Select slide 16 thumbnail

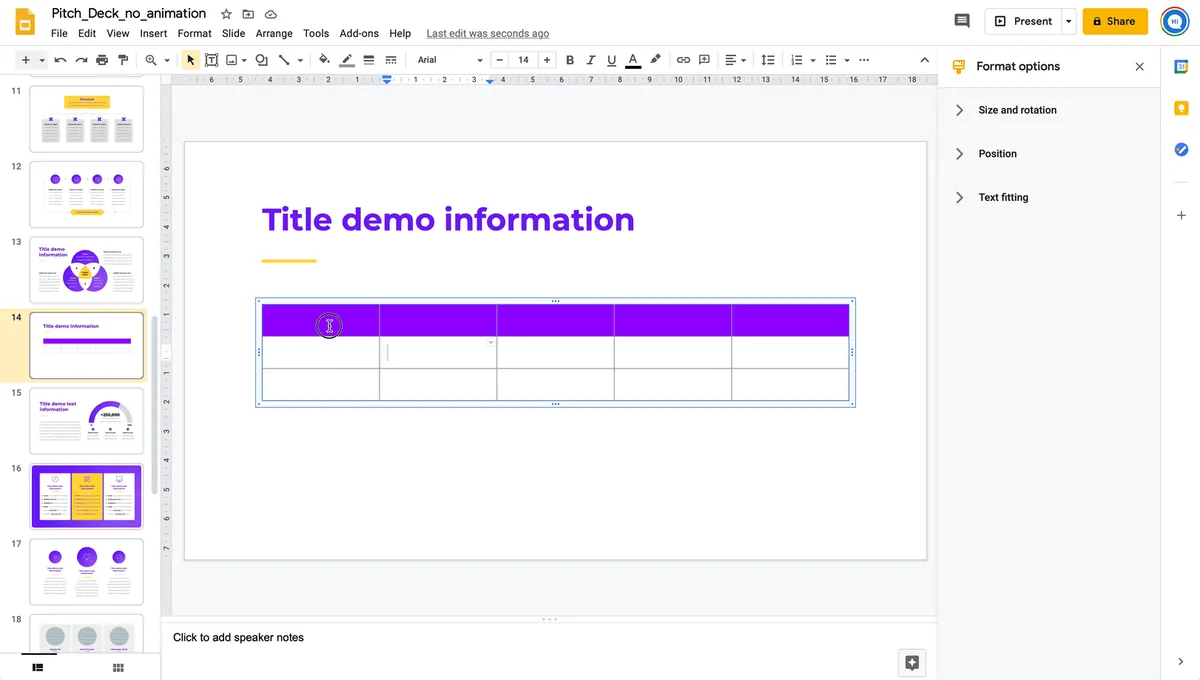coord(87,496)
